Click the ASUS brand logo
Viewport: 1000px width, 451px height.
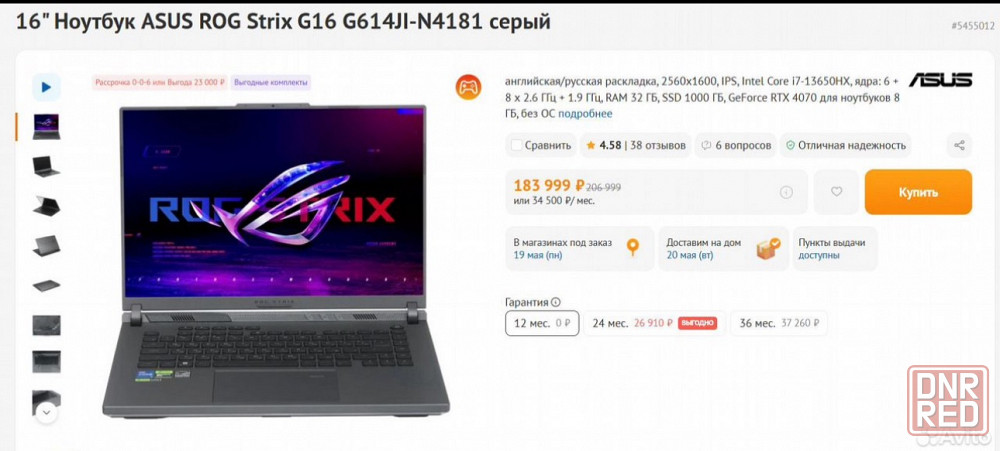pyautogui.click(x=940, y=80)
